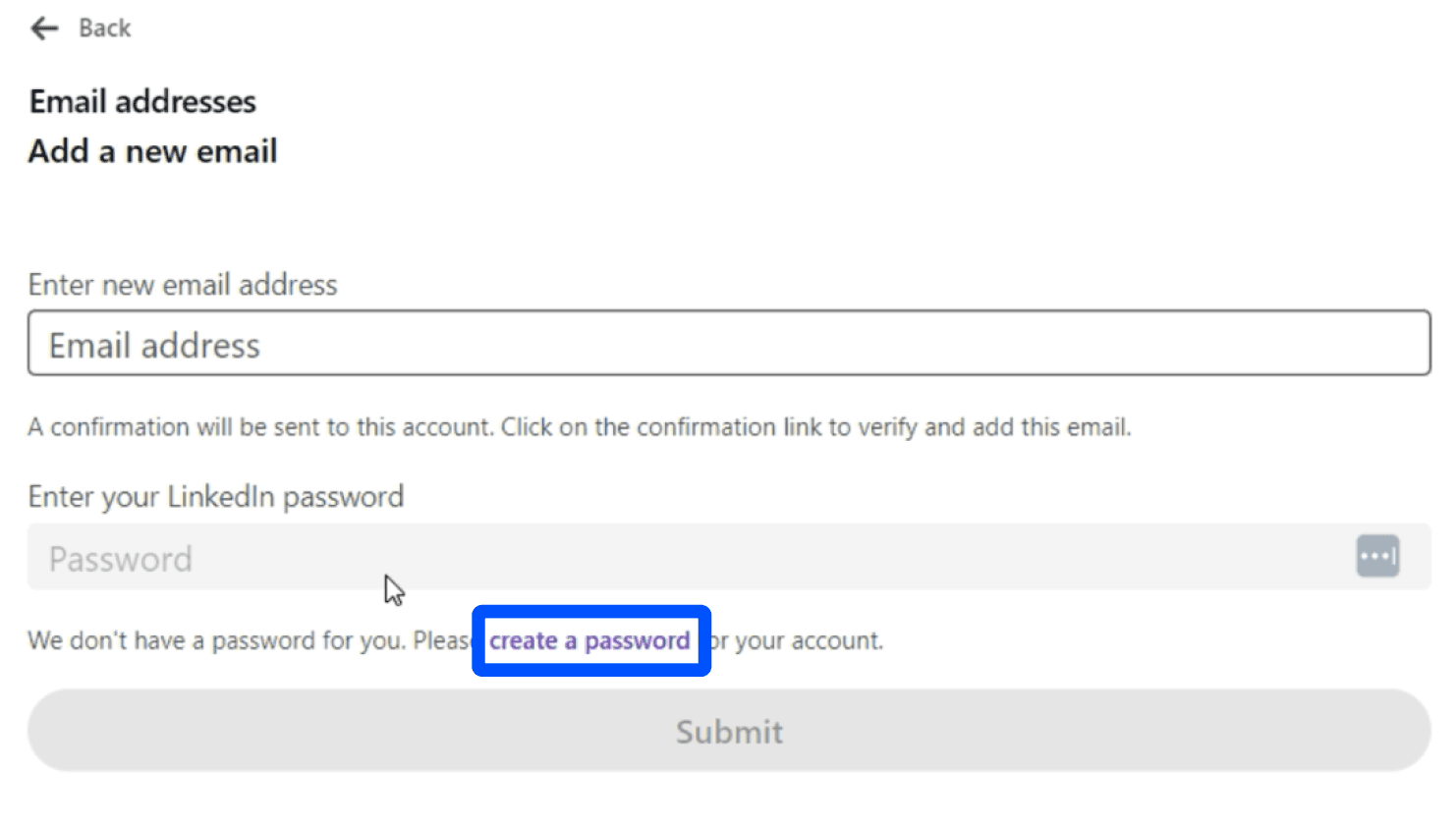
Task: Click inside the blue highlighted link box
Action: tap(591, 640)
